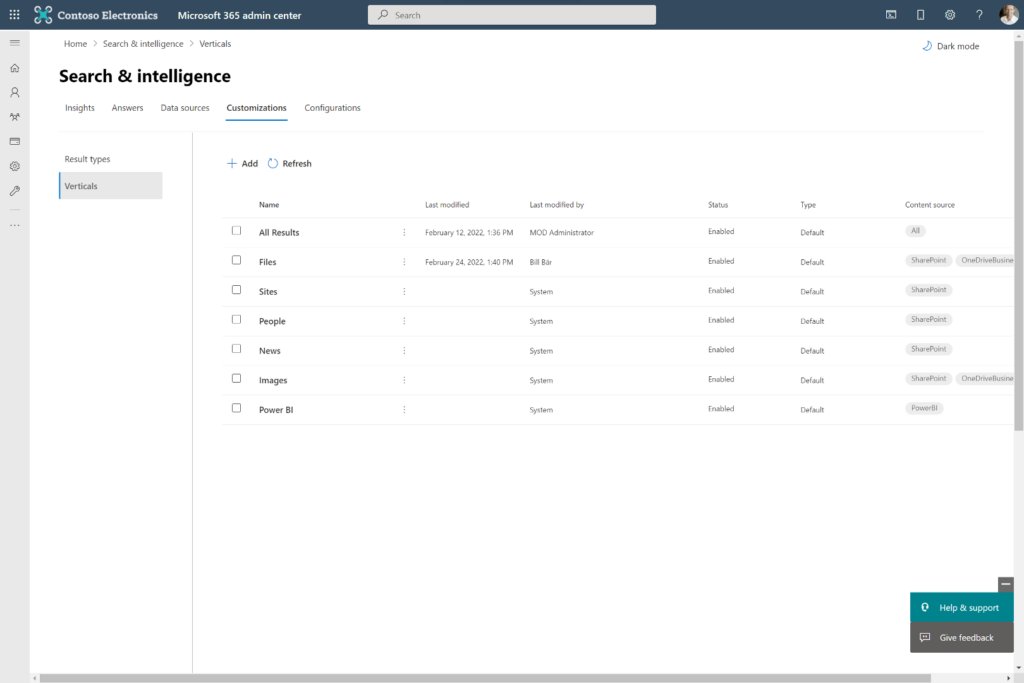The image size is (1024, 683).
Task: Switch to the Configurations tab
Action: (x=332, y=108)
